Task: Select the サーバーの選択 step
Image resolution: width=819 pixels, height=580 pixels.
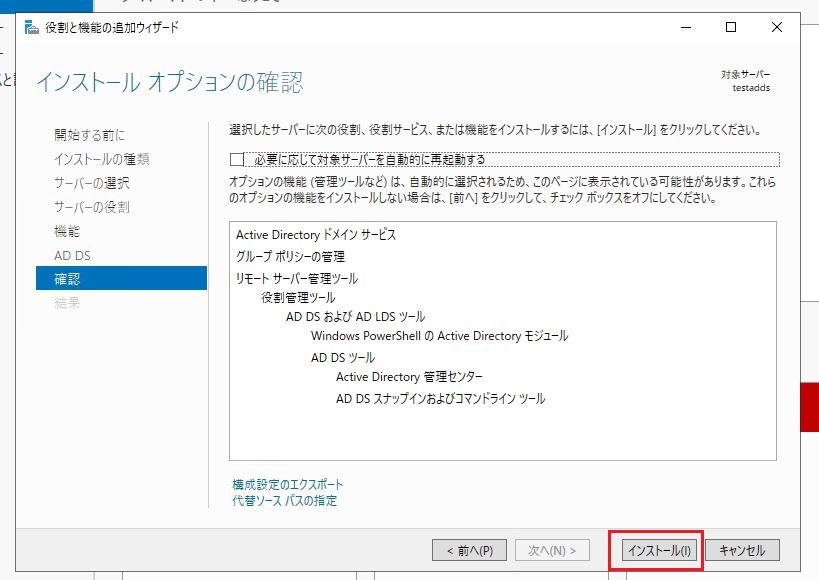Action: point(92,183)
